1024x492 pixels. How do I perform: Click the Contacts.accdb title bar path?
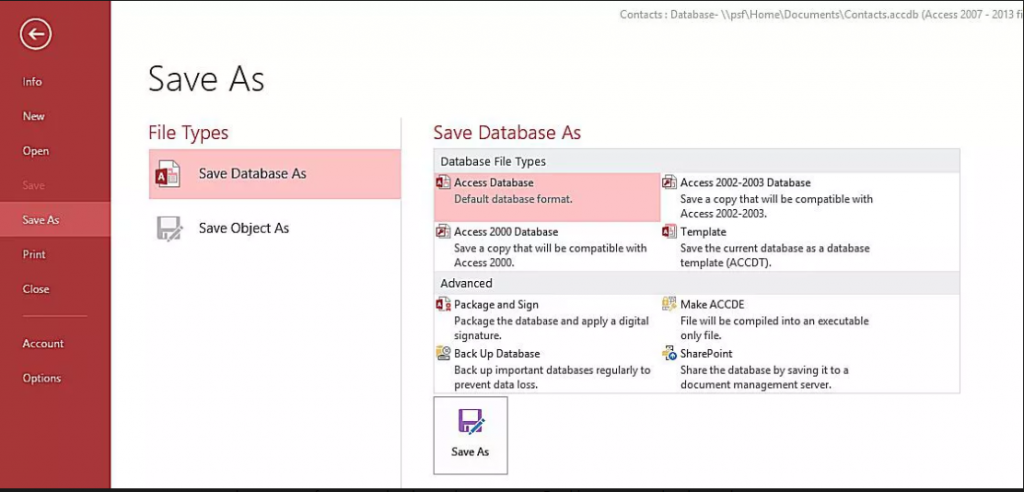tap(822, 13)
